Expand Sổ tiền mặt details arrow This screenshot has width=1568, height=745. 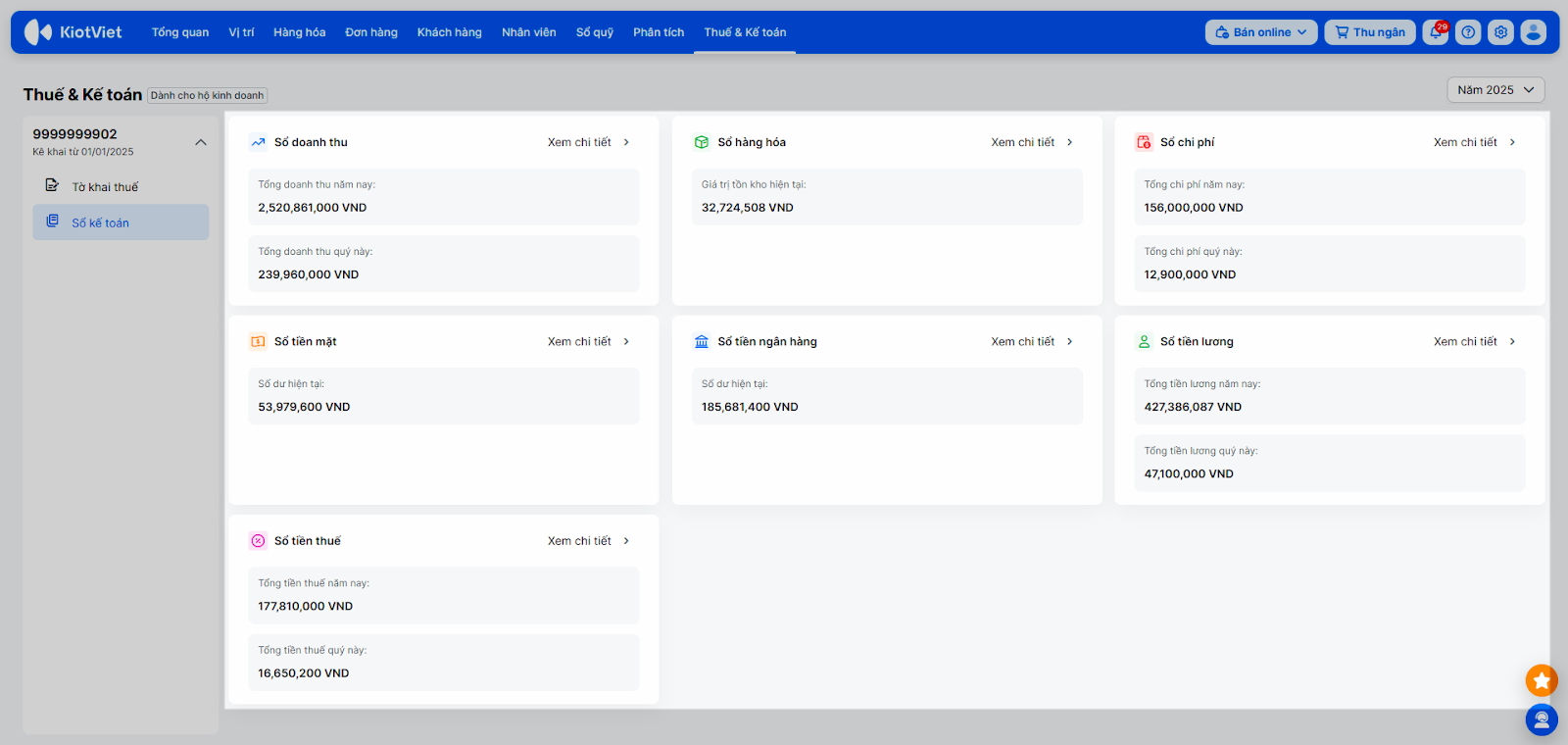[626, 341]
